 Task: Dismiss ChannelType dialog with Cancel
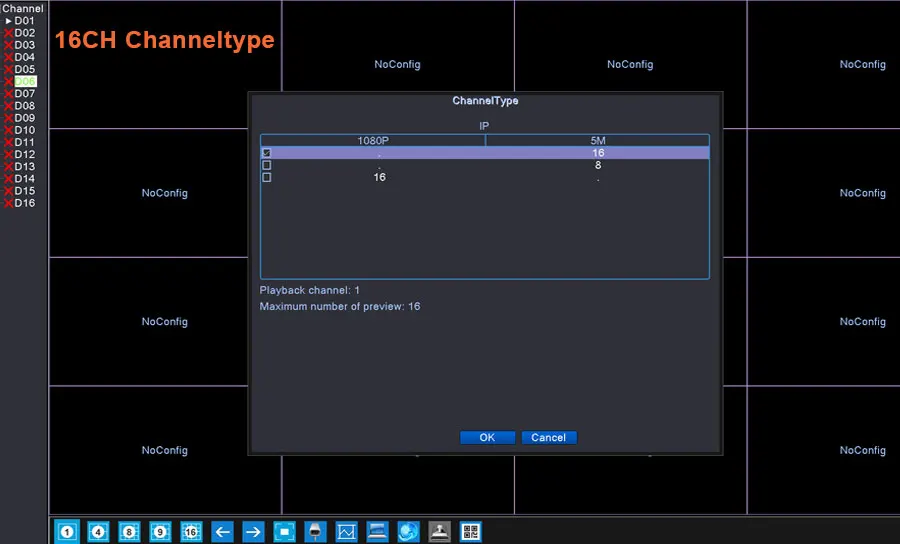point(549,437)
